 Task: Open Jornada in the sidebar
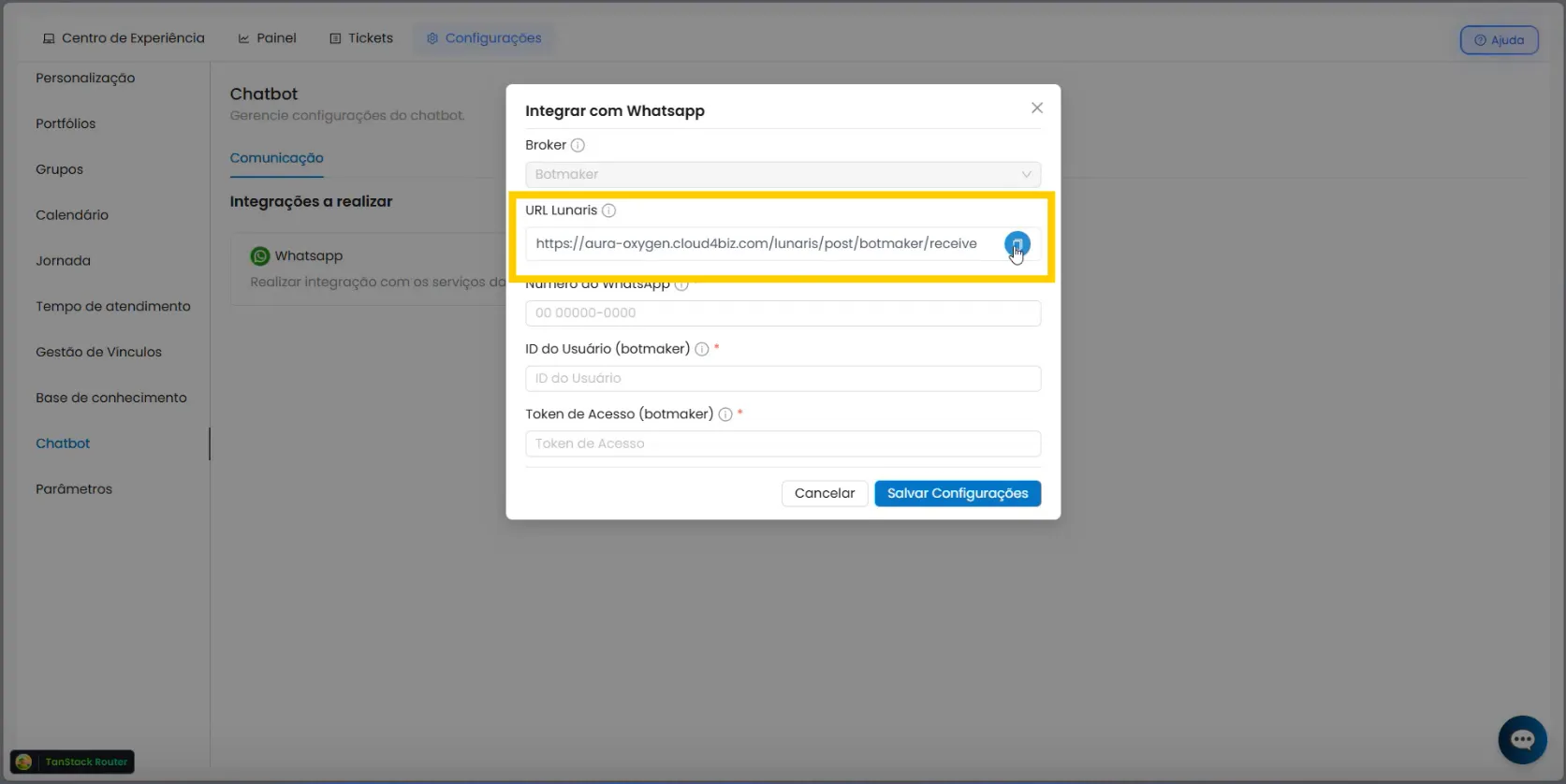point(64,261)
